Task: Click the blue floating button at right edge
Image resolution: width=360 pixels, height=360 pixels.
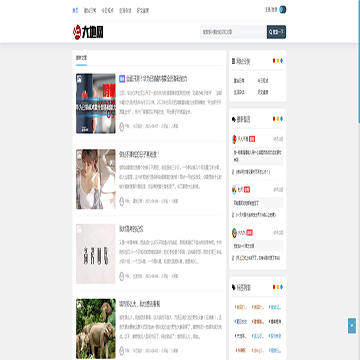Action: click(x=352, y=326)
